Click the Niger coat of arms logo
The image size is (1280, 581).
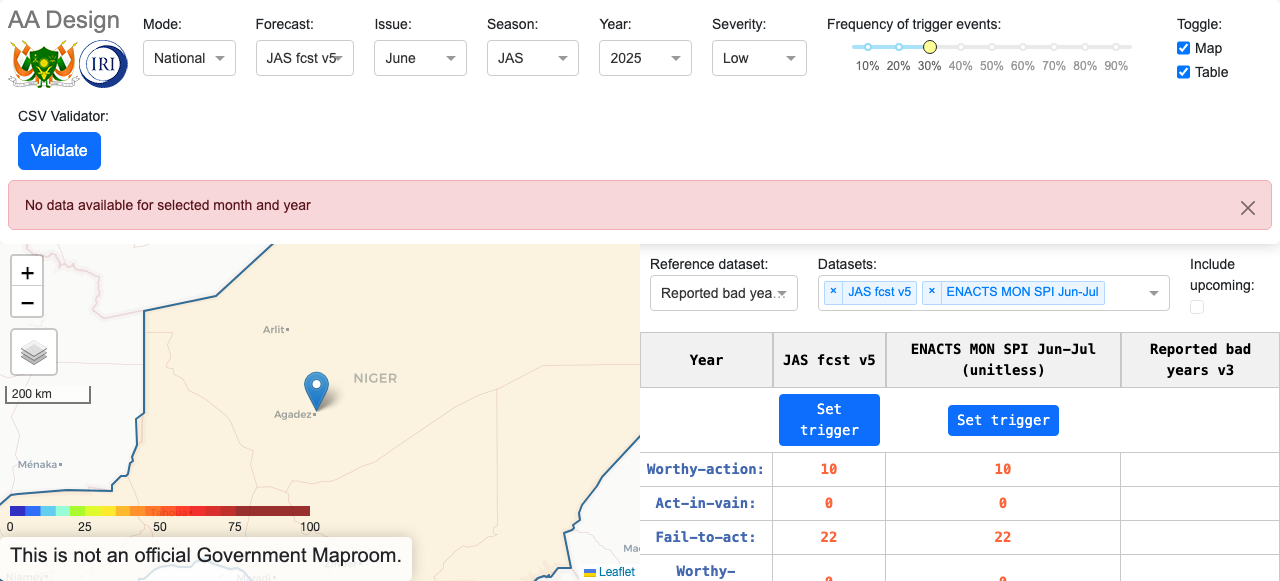coord(45,62)
